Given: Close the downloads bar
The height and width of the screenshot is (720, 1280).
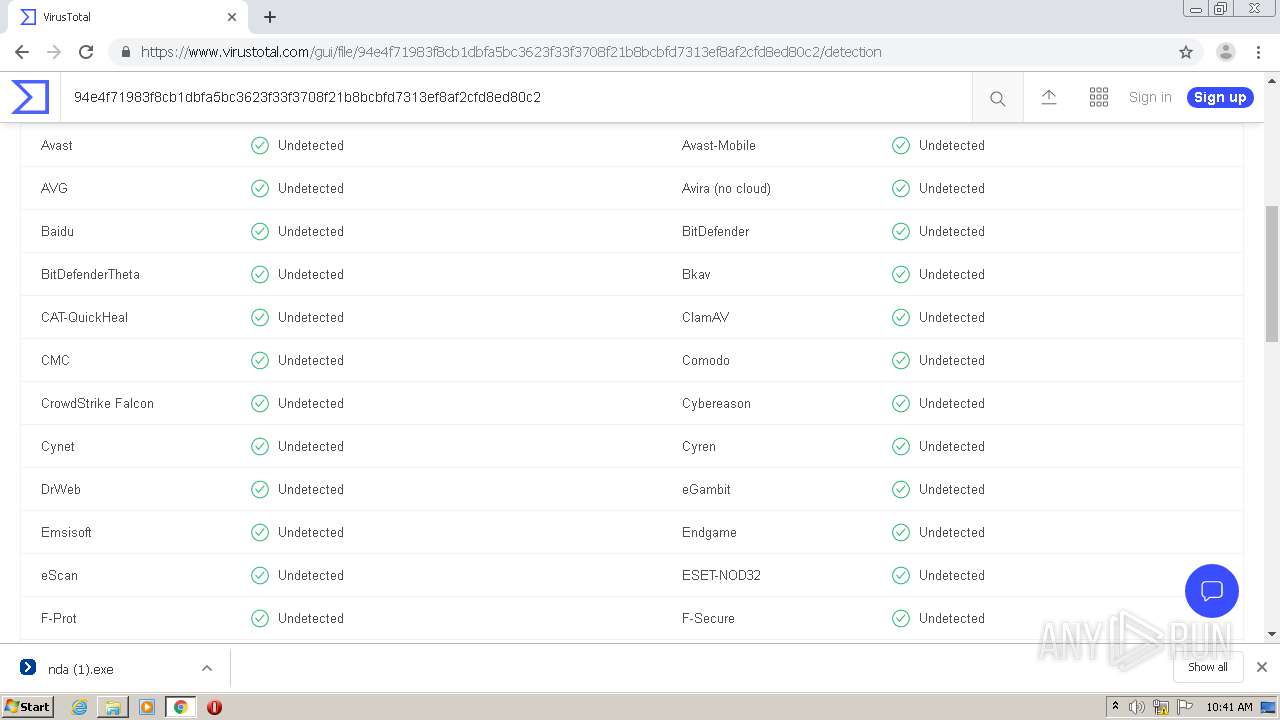Looking at the screenshot, I should [1261, 667].
